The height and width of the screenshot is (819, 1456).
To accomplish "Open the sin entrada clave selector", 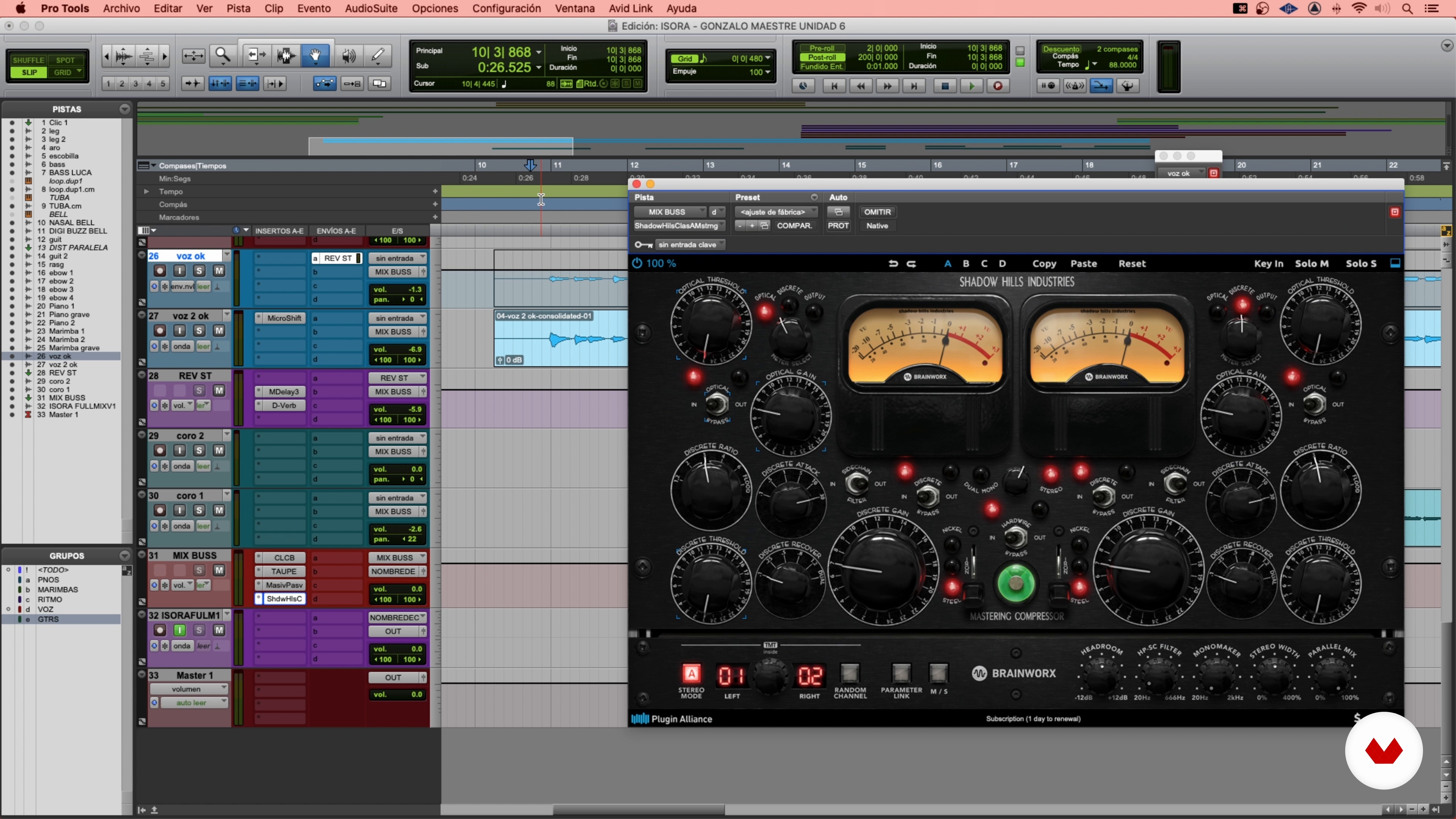I will [690, 245].
